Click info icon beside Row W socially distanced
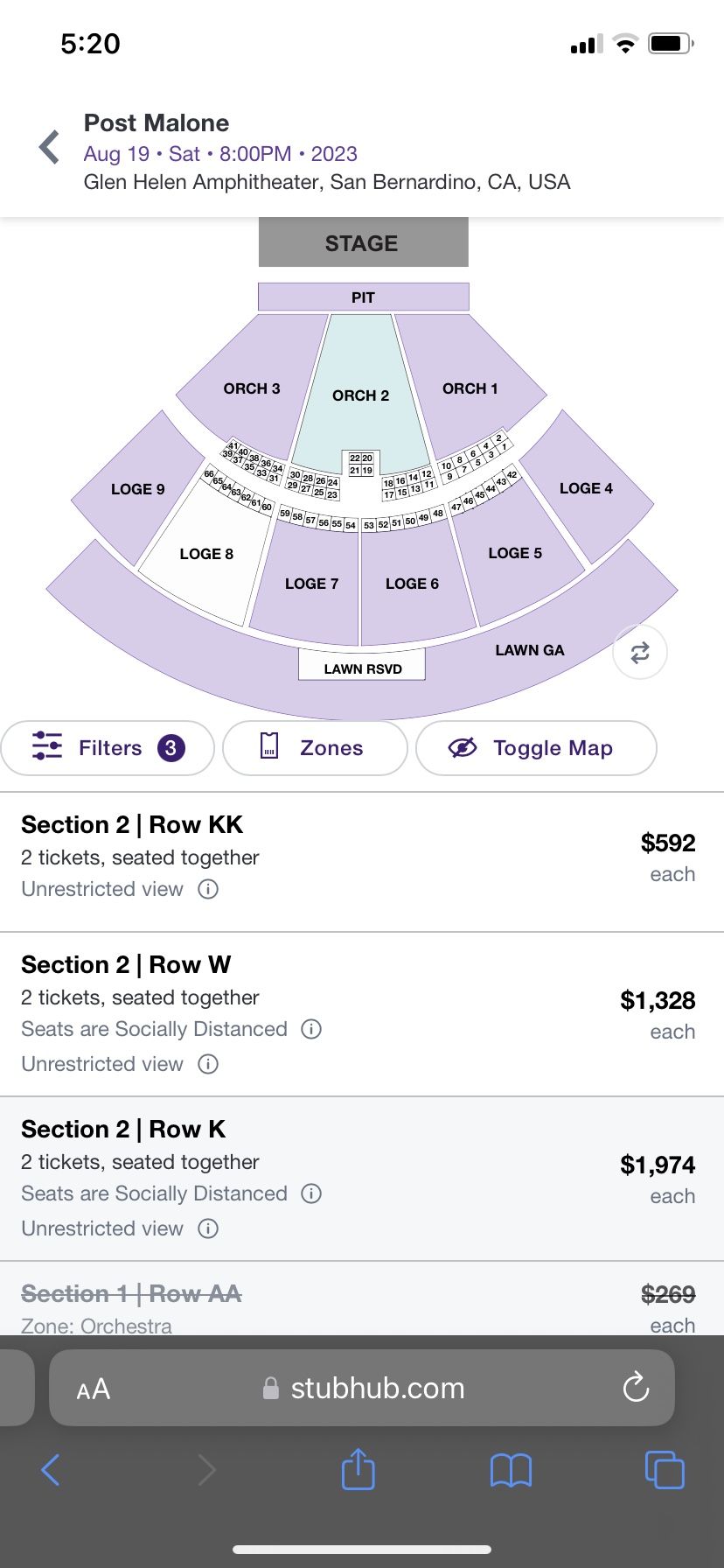The height and width of the screenshot is (1568, 724). tap(311, 1029)
